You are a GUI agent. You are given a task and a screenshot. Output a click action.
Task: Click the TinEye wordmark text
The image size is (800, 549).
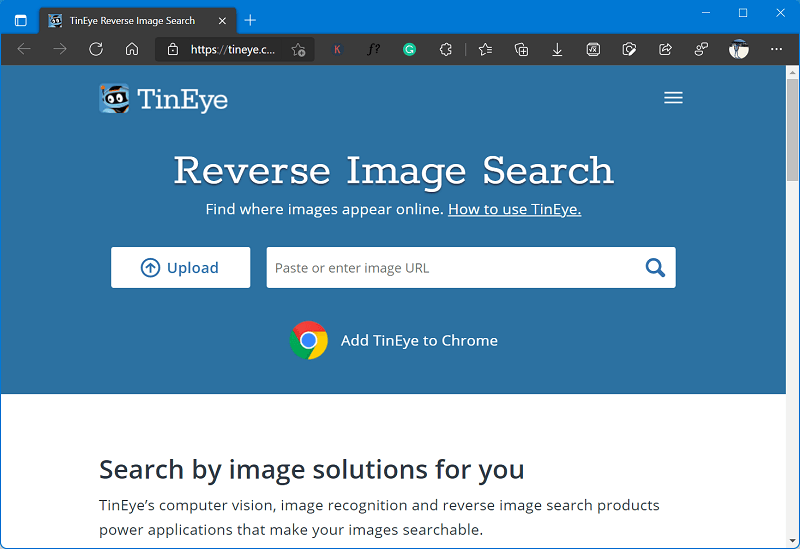[182, 99]
